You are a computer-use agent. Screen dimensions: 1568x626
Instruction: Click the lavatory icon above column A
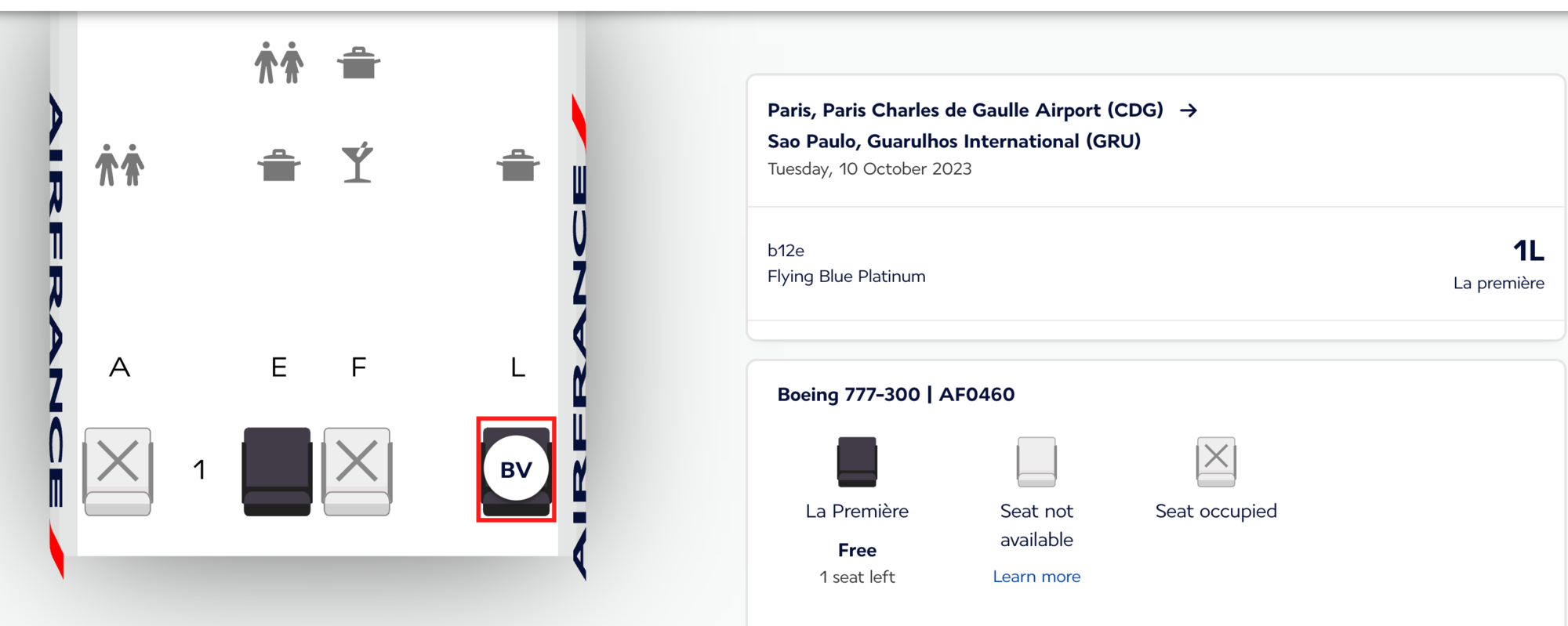120,165
